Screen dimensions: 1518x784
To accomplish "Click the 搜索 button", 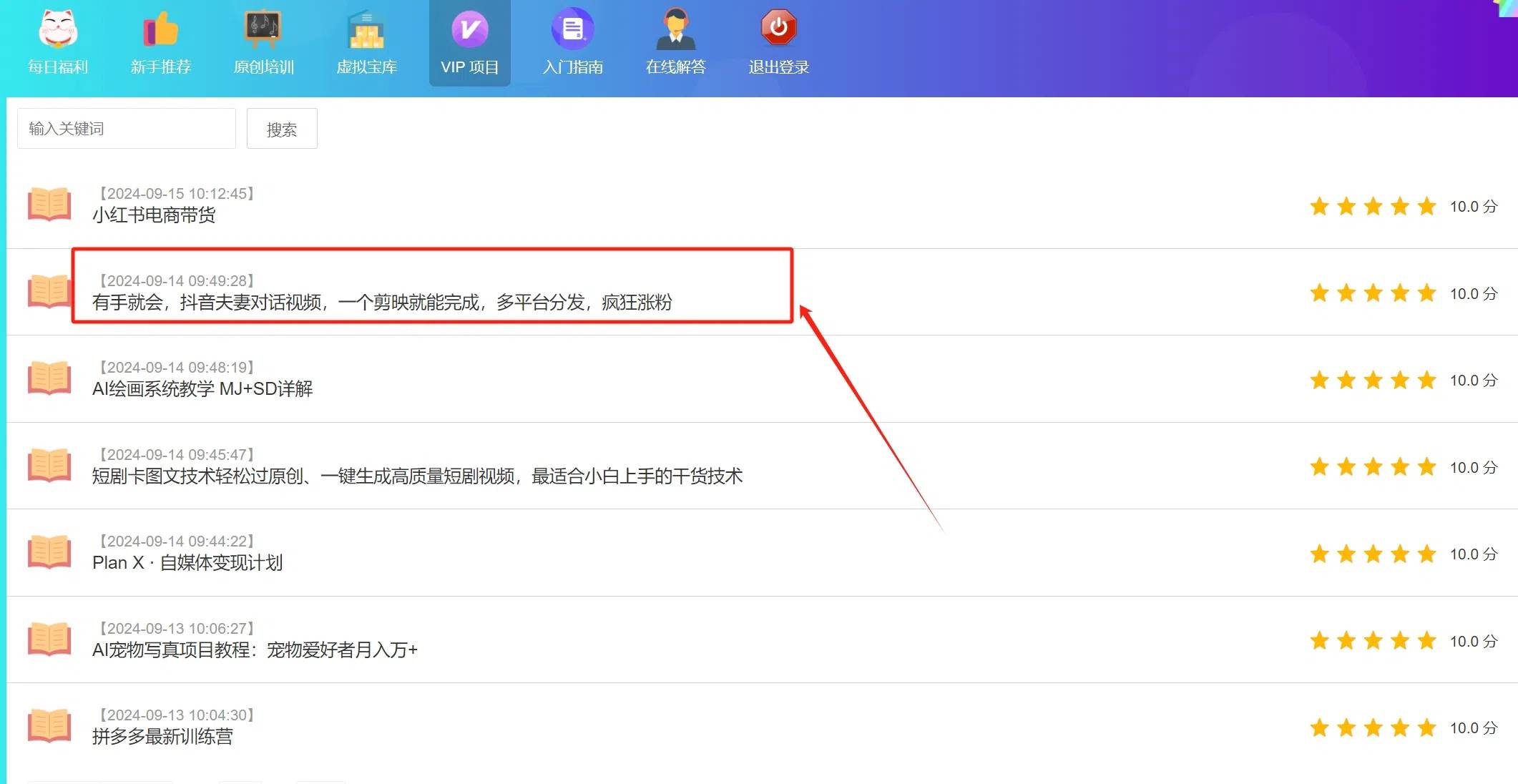I will (x=282, y=129).
